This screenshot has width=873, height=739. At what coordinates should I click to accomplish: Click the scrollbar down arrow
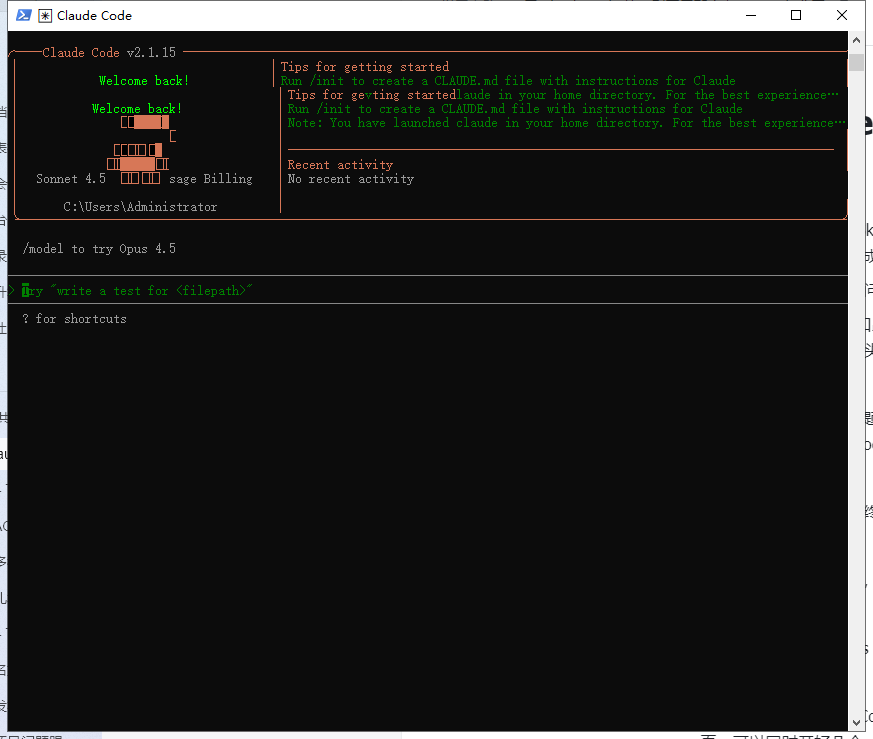[855, 721]
